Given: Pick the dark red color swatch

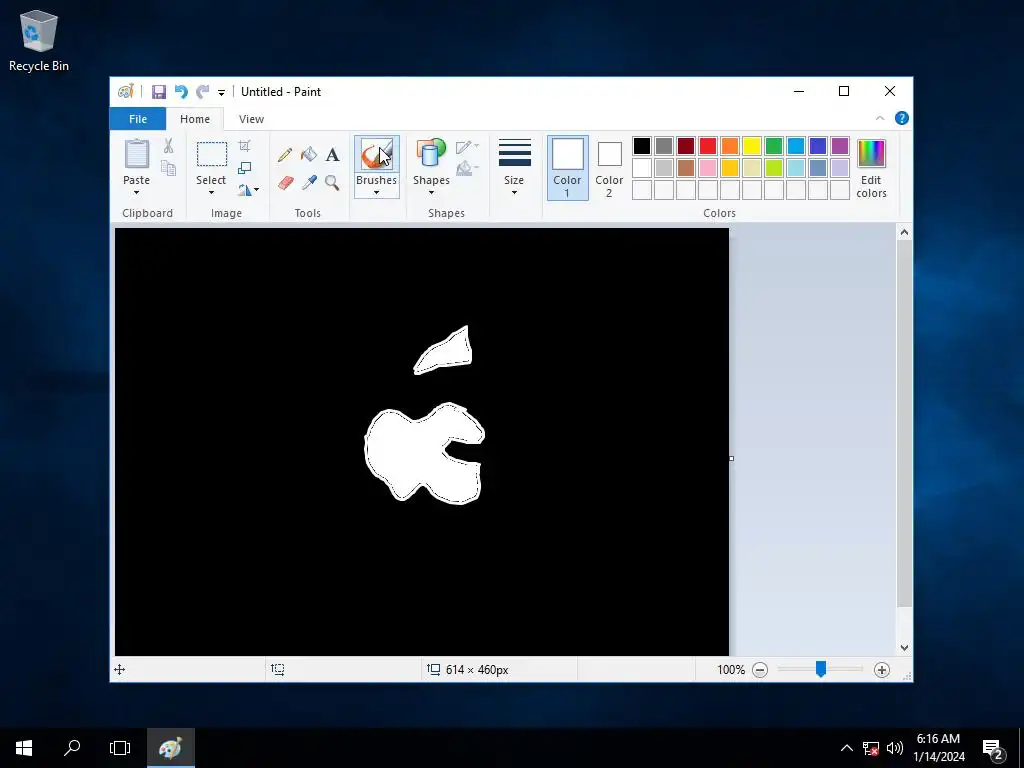Looking at the screenshot, I should [x=686, y=146].
